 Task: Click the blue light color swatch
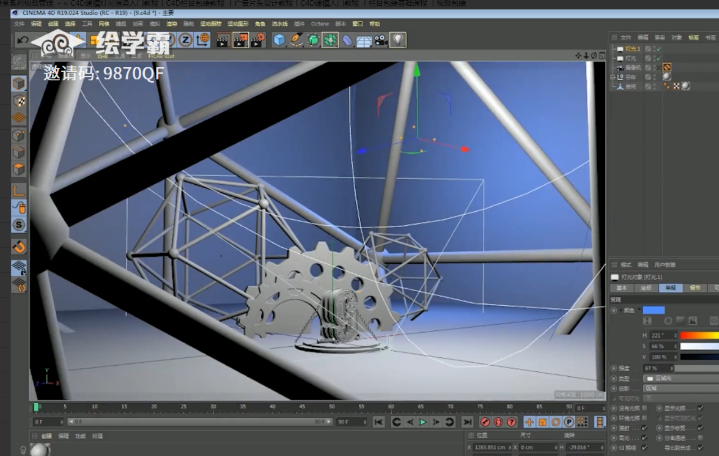tap(653, 311)
